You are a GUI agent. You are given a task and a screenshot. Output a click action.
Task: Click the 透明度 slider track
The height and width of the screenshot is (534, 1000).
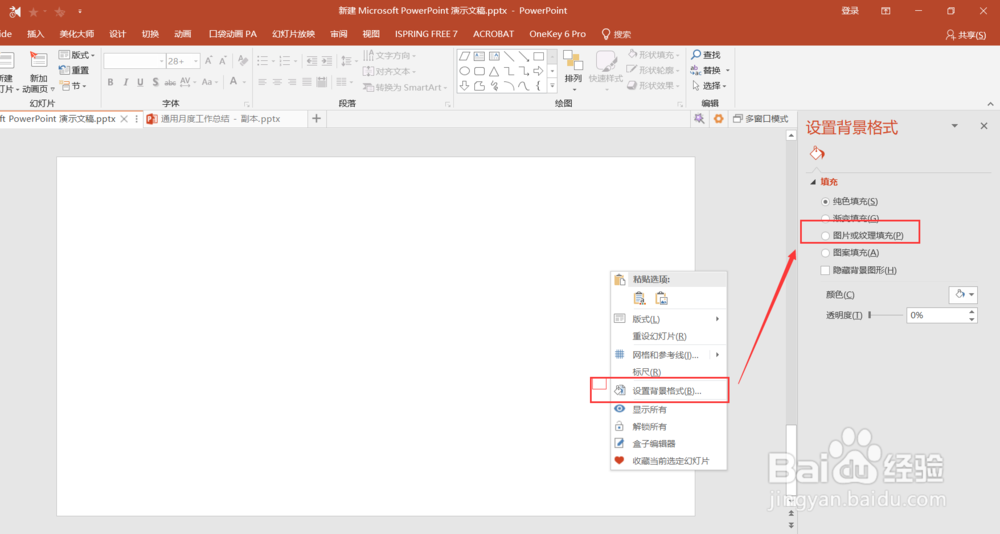click(x=885, y=315)
